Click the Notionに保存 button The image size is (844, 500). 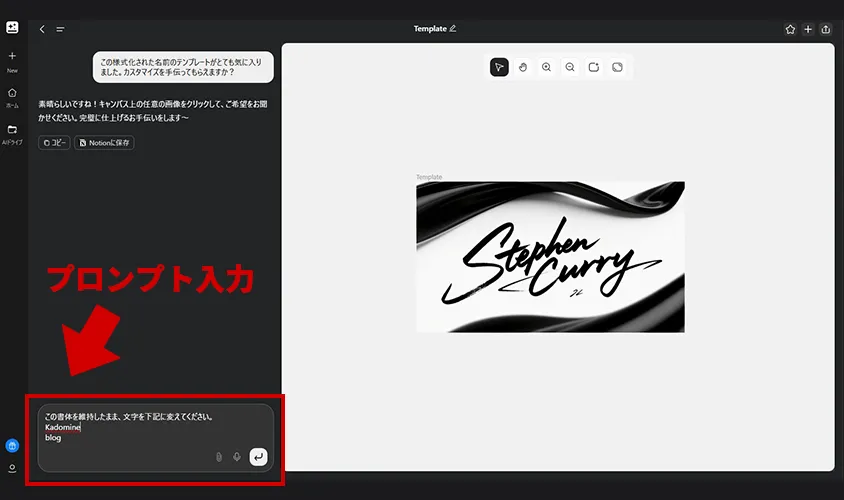click(104, 143)
